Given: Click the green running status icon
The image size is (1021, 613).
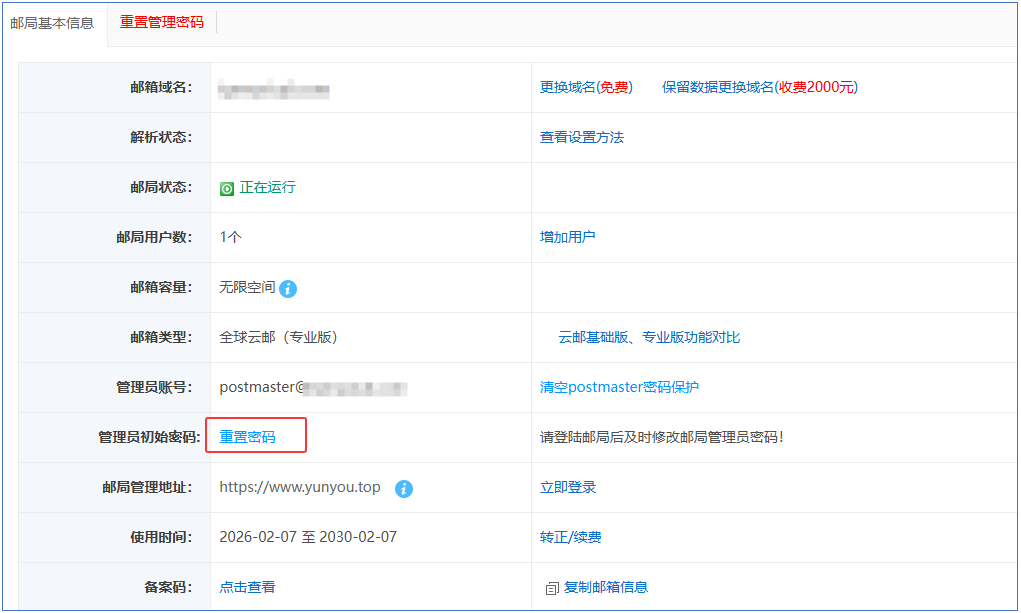Looking at the screenshot, I should tap(227, 189).
